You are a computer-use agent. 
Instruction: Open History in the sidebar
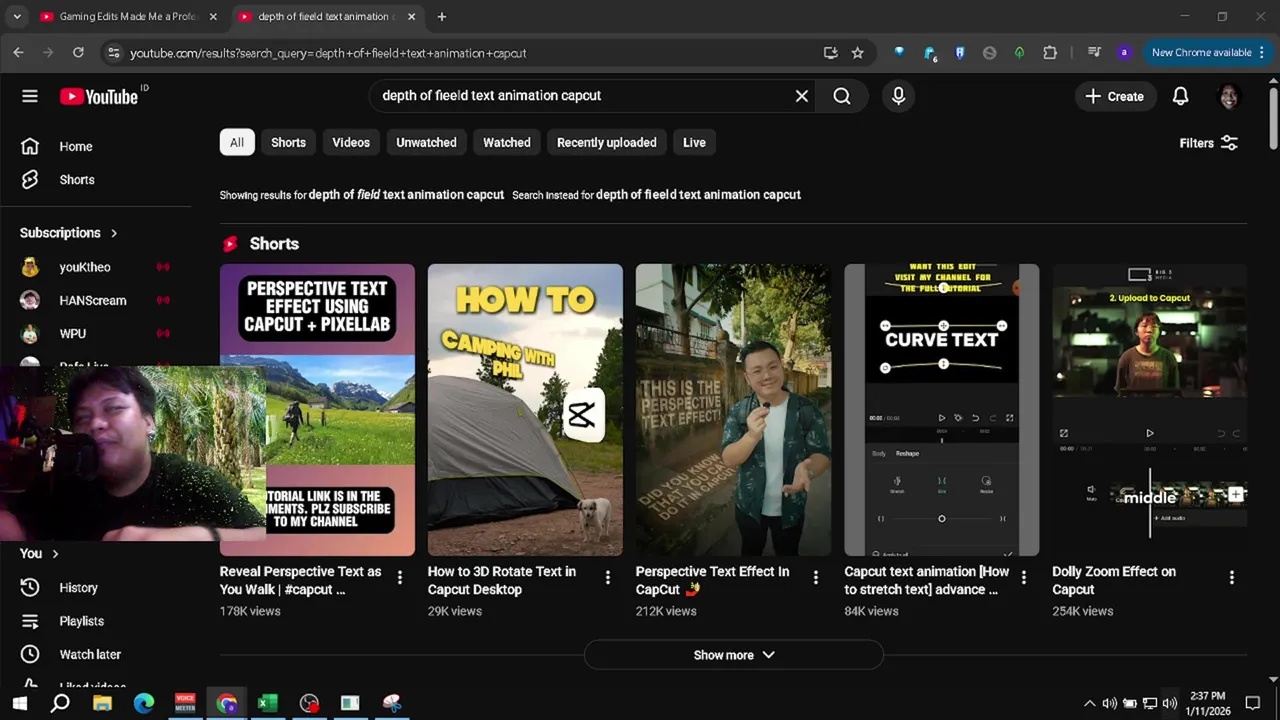tap(78, 588)
